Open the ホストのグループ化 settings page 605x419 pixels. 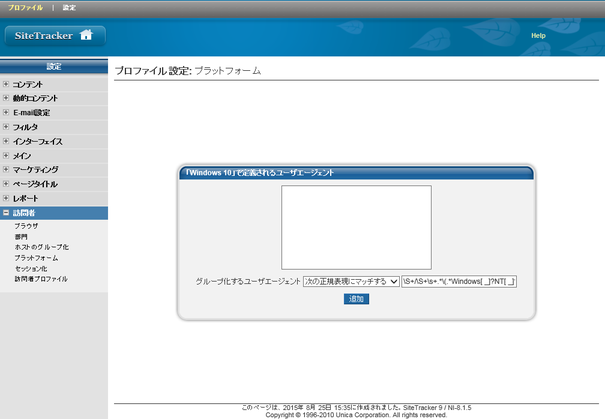[x=42, y=247]
